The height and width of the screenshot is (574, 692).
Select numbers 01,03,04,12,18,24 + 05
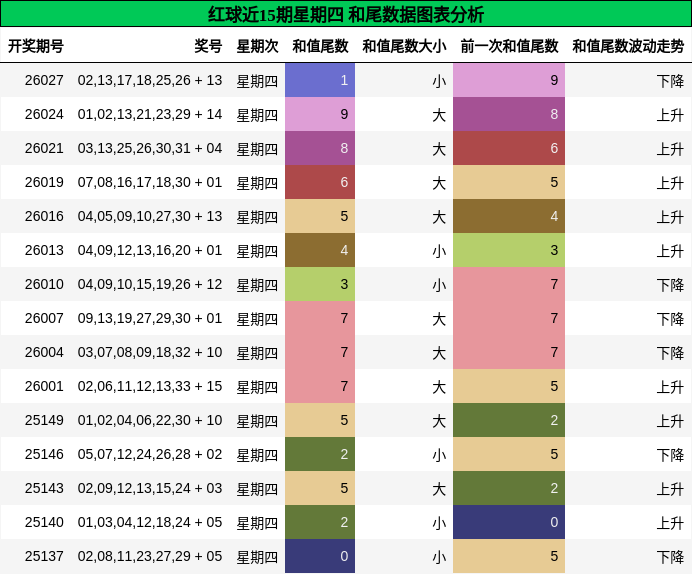(150, 522)
